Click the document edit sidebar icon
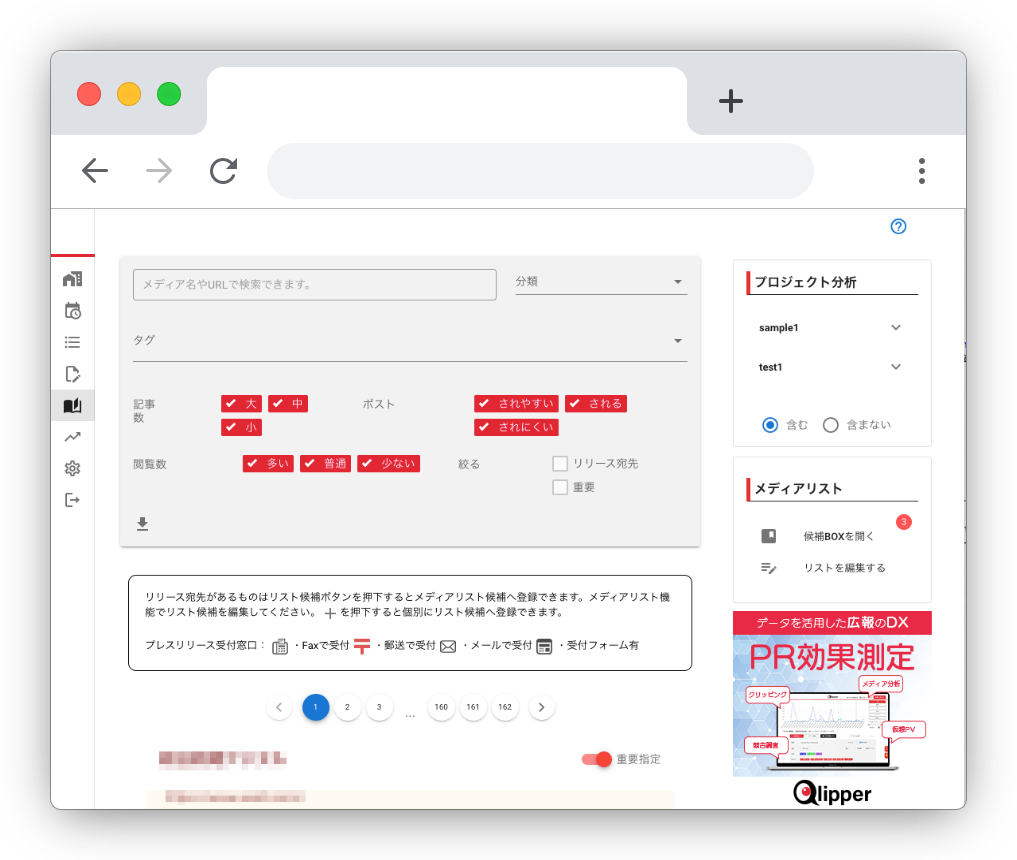 pos(72,374)
